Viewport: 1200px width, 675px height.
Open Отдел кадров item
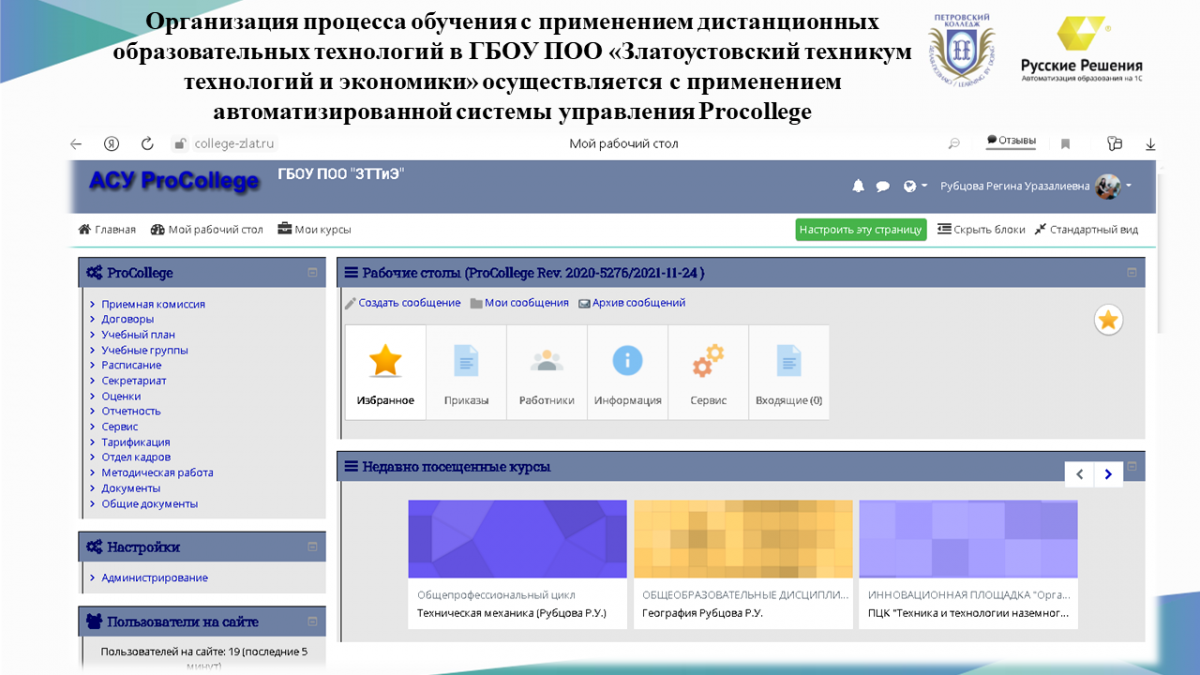tap(136, 457)
